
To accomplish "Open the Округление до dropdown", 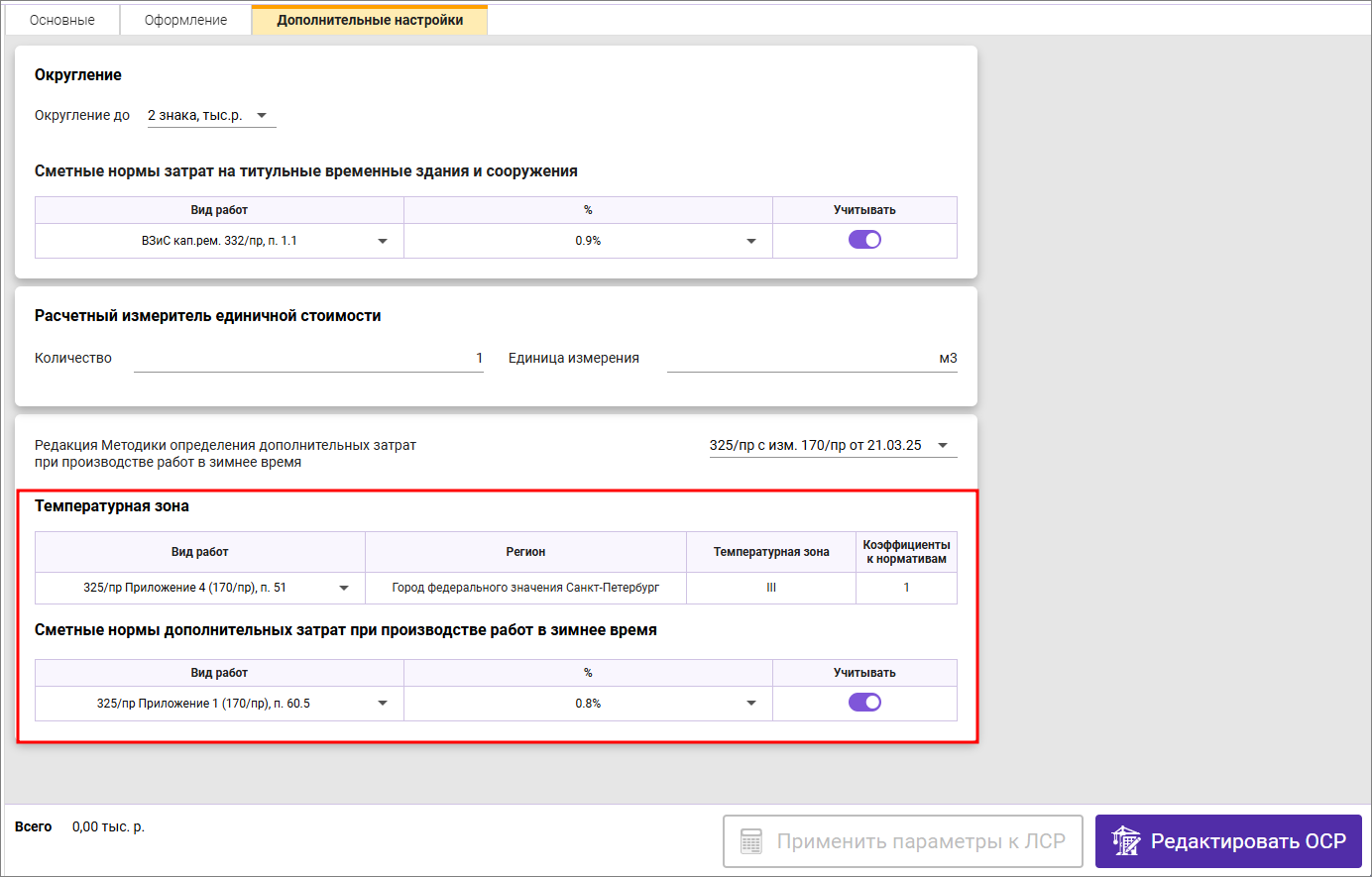I will 262,116.
